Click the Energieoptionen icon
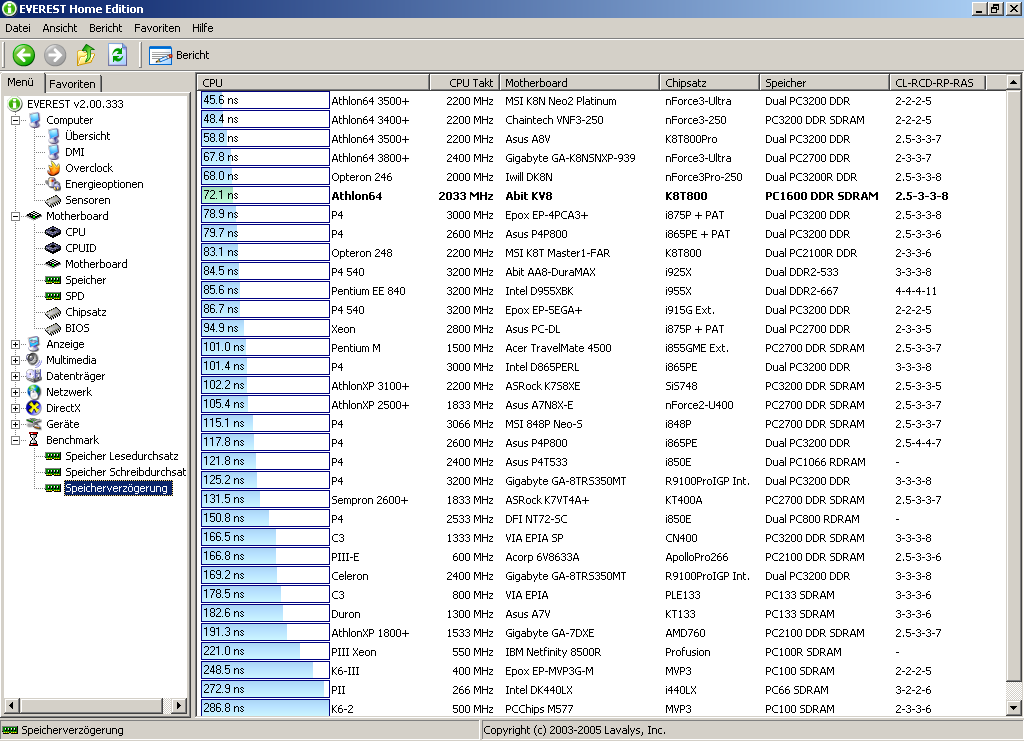 click(54, 184)
